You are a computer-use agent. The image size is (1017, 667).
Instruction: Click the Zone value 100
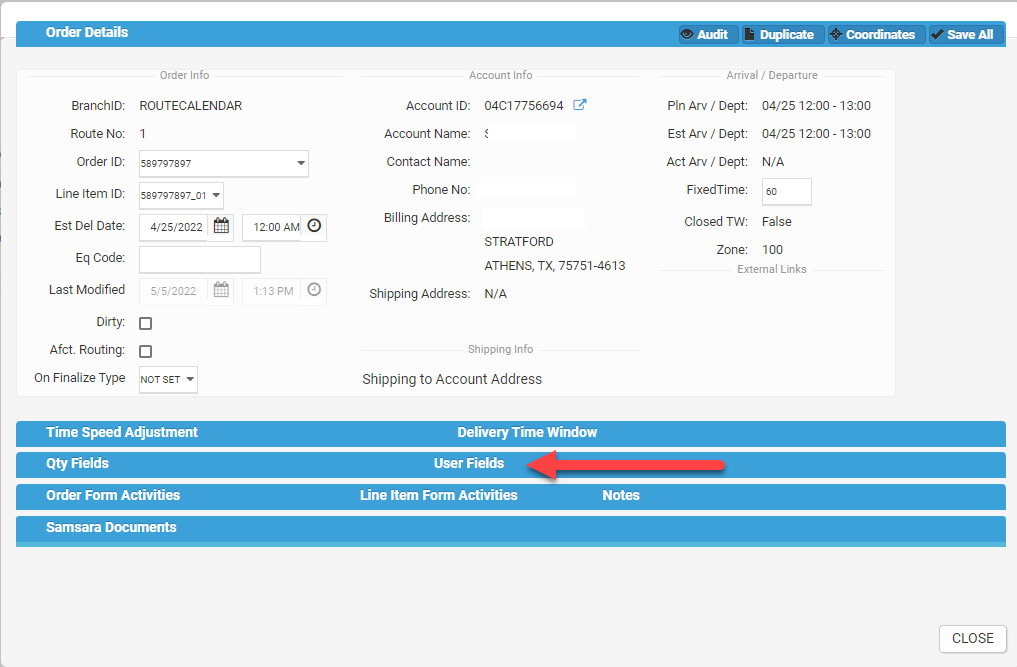tap(772, 250)
